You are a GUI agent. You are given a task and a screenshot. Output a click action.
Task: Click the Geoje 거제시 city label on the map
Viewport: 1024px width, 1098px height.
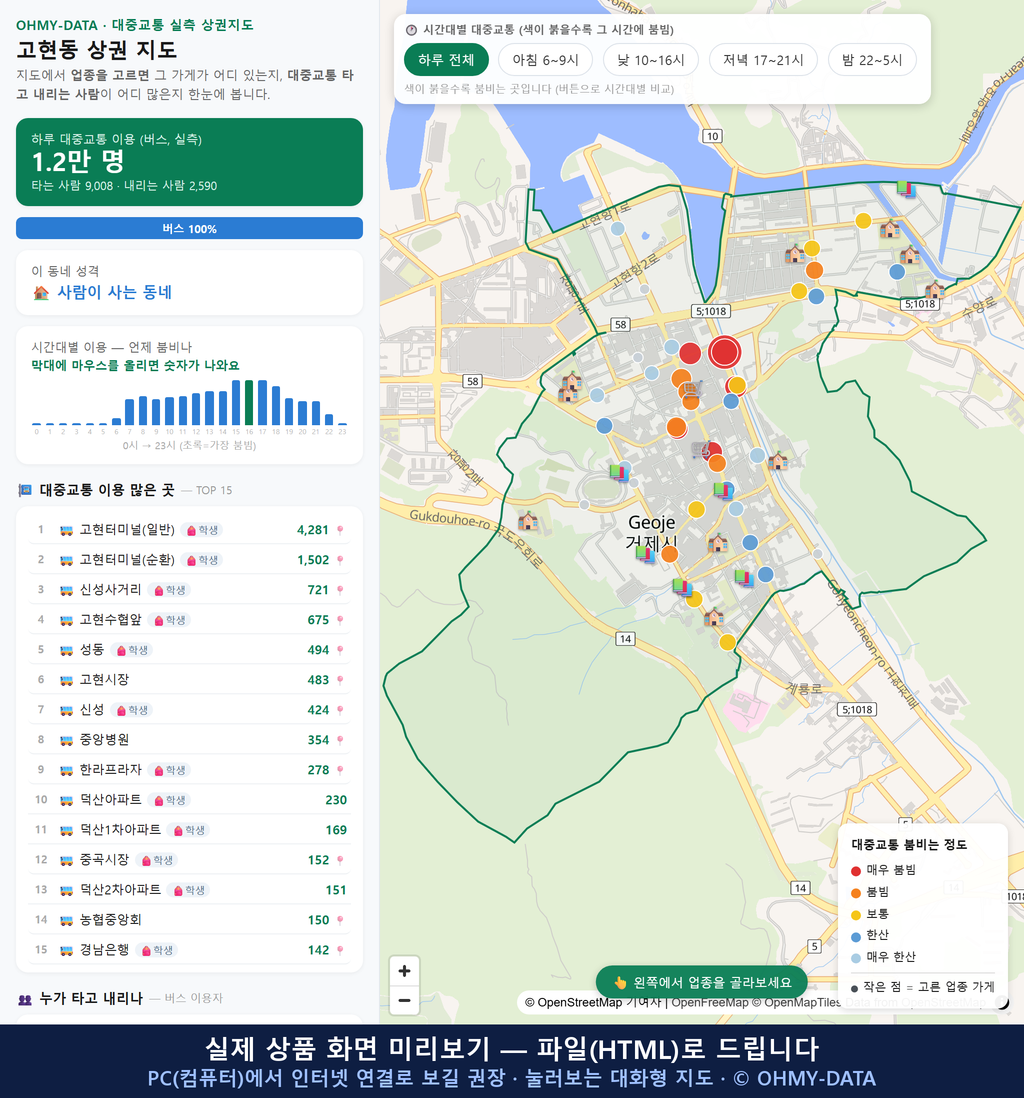click(651, 532)
